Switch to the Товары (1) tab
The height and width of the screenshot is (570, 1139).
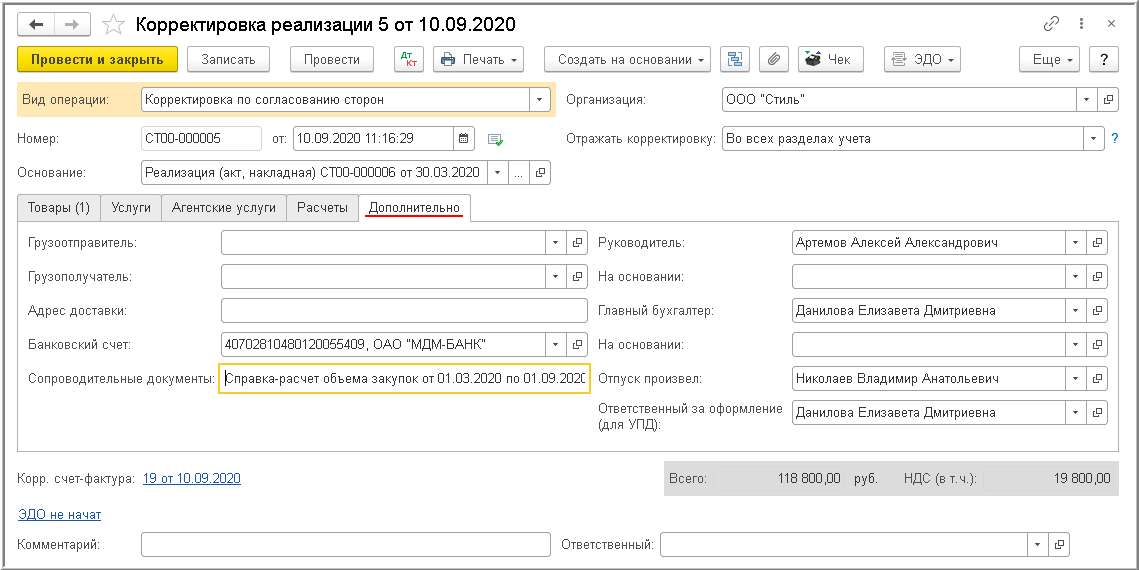tap(59, 208)
